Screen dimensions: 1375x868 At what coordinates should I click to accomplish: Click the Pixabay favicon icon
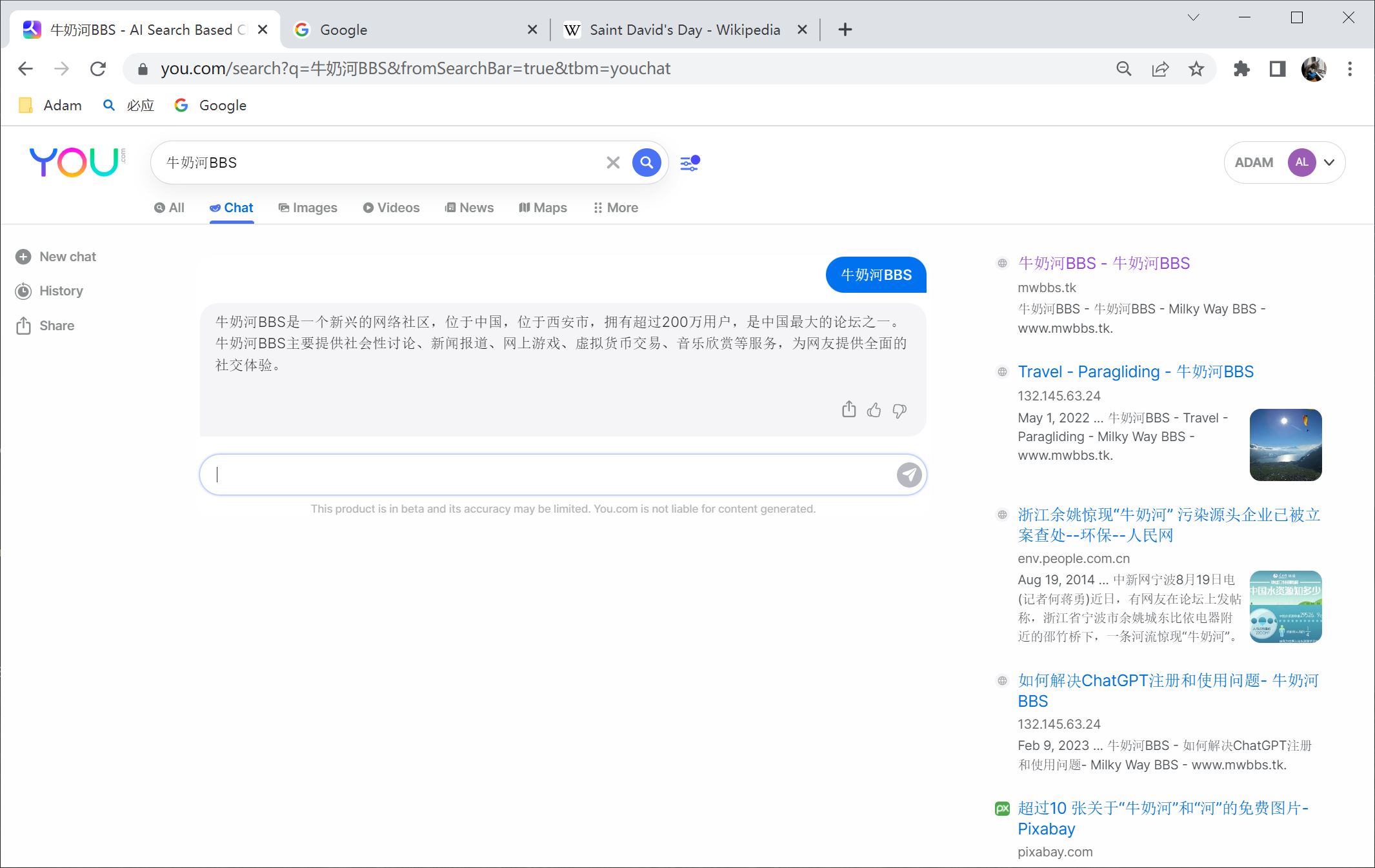pos(1002,808)
